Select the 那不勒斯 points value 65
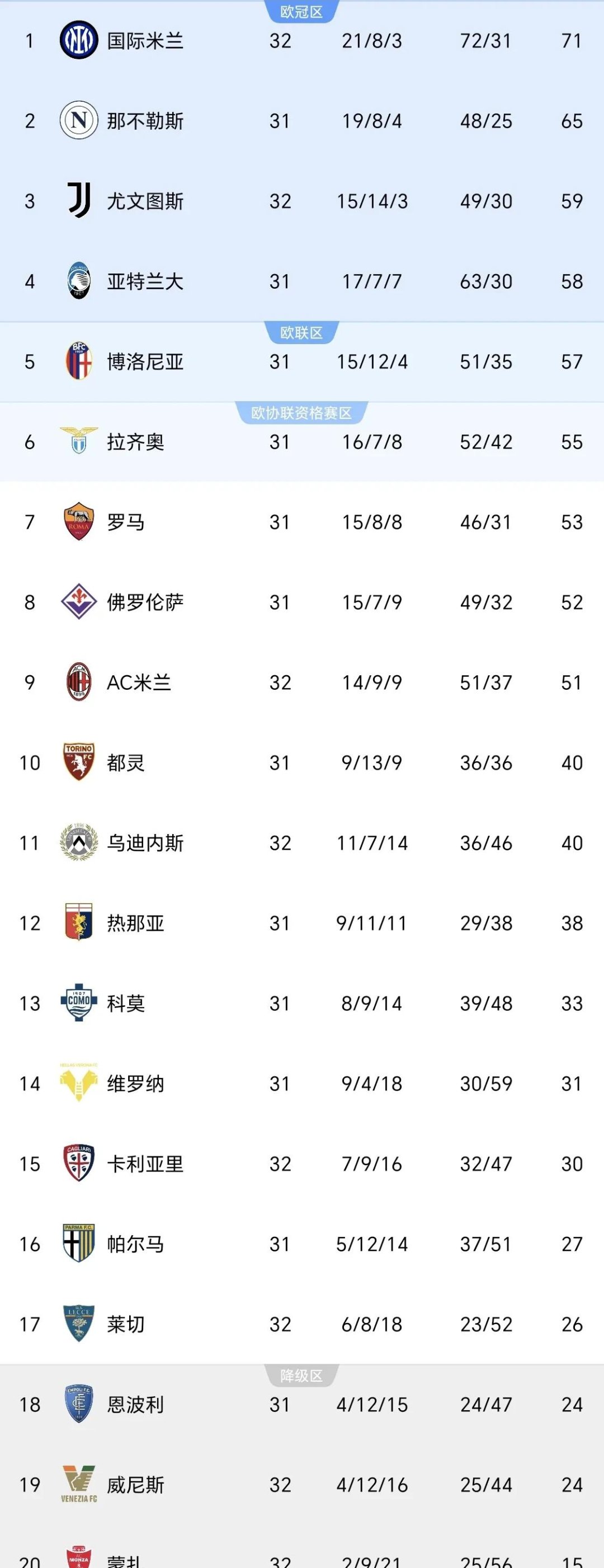The height and width of the screenshot is (1568, 604). (x=570, y=120)
